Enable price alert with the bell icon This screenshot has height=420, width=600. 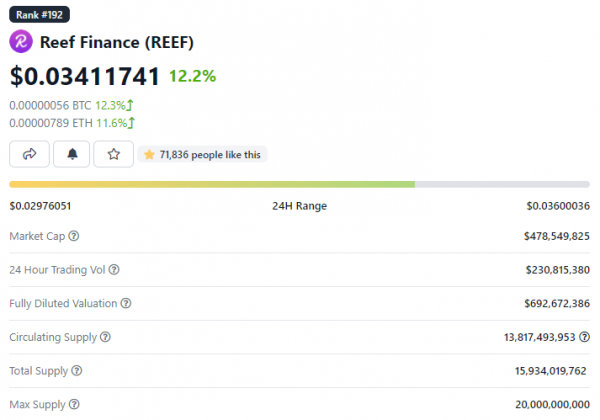[71, 154]
